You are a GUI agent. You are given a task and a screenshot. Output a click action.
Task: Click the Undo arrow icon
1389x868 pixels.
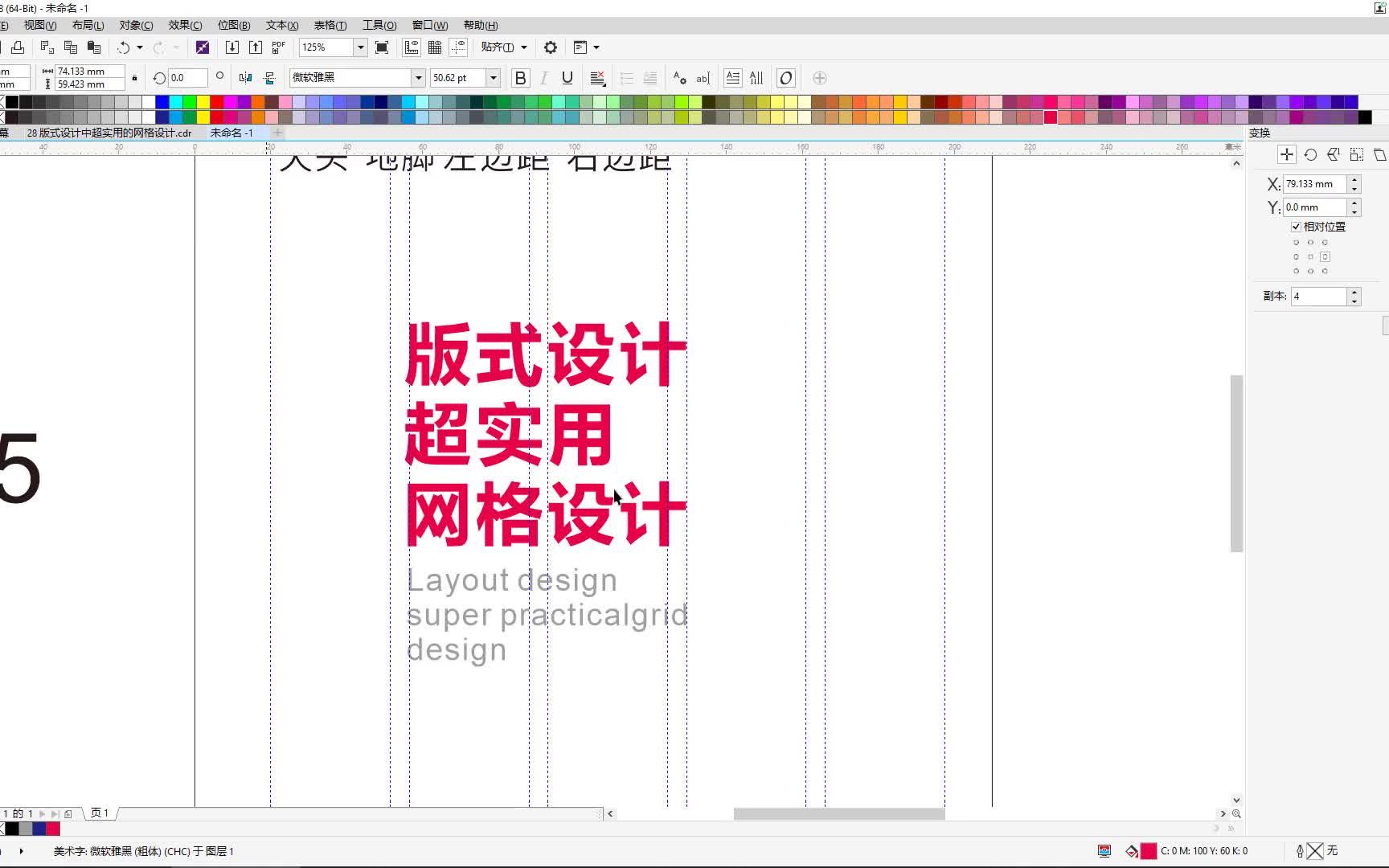[x=123, y=47]
